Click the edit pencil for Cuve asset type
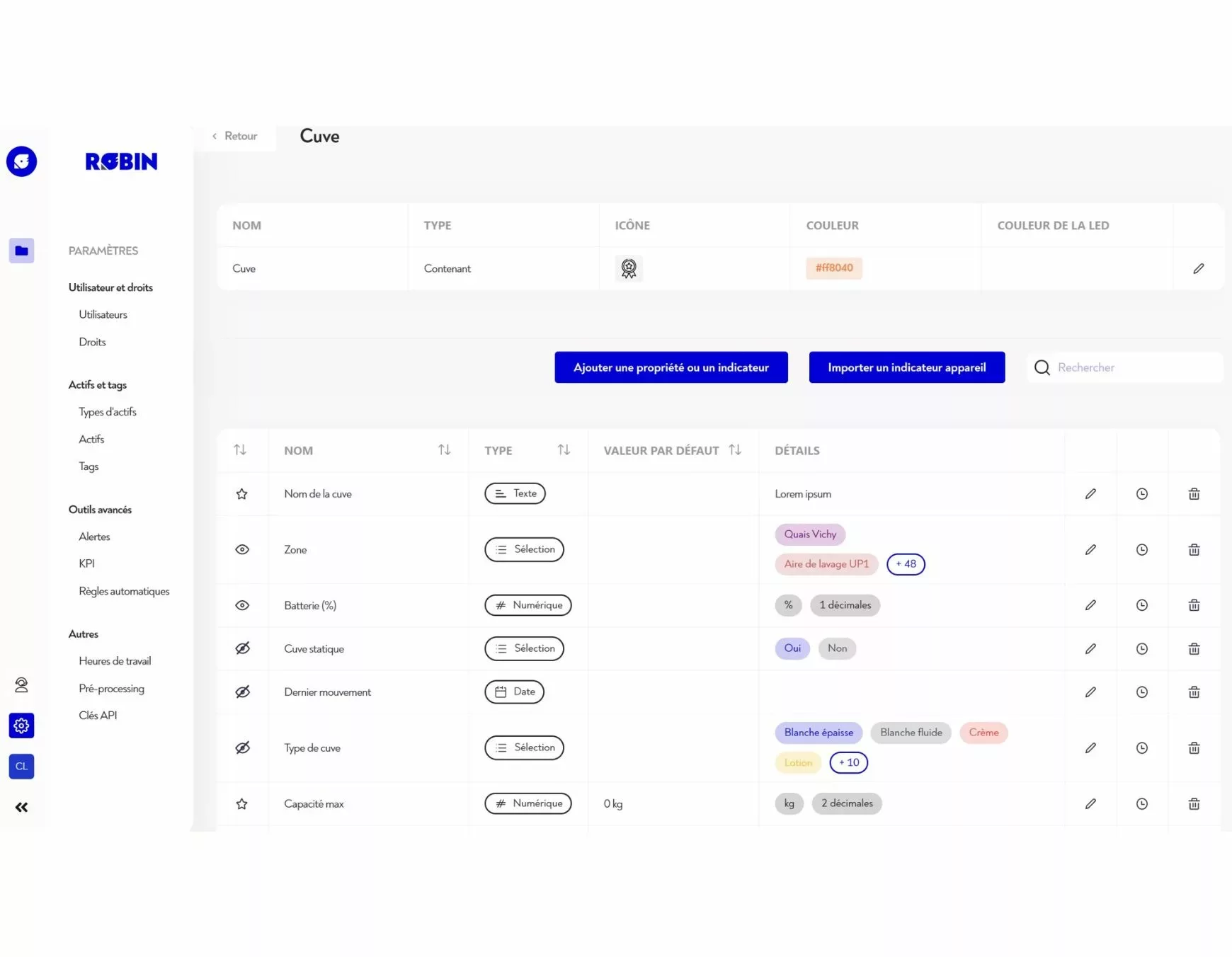 pyautogui.click(x=1198, y=268)
